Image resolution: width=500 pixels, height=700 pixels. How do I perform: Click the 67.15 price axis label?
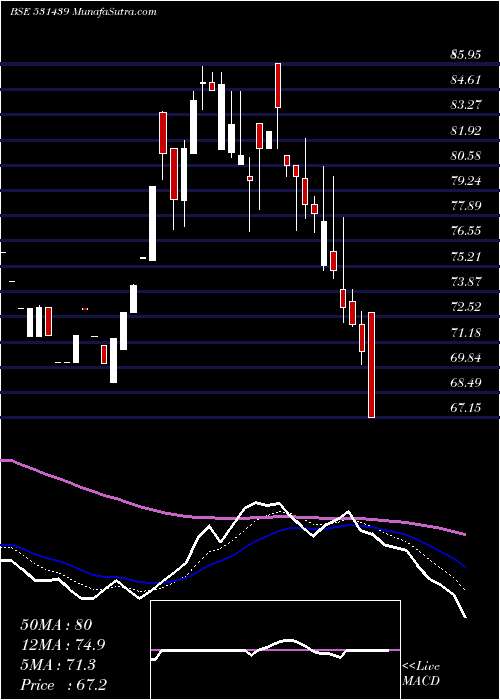[x=466, y=408]
